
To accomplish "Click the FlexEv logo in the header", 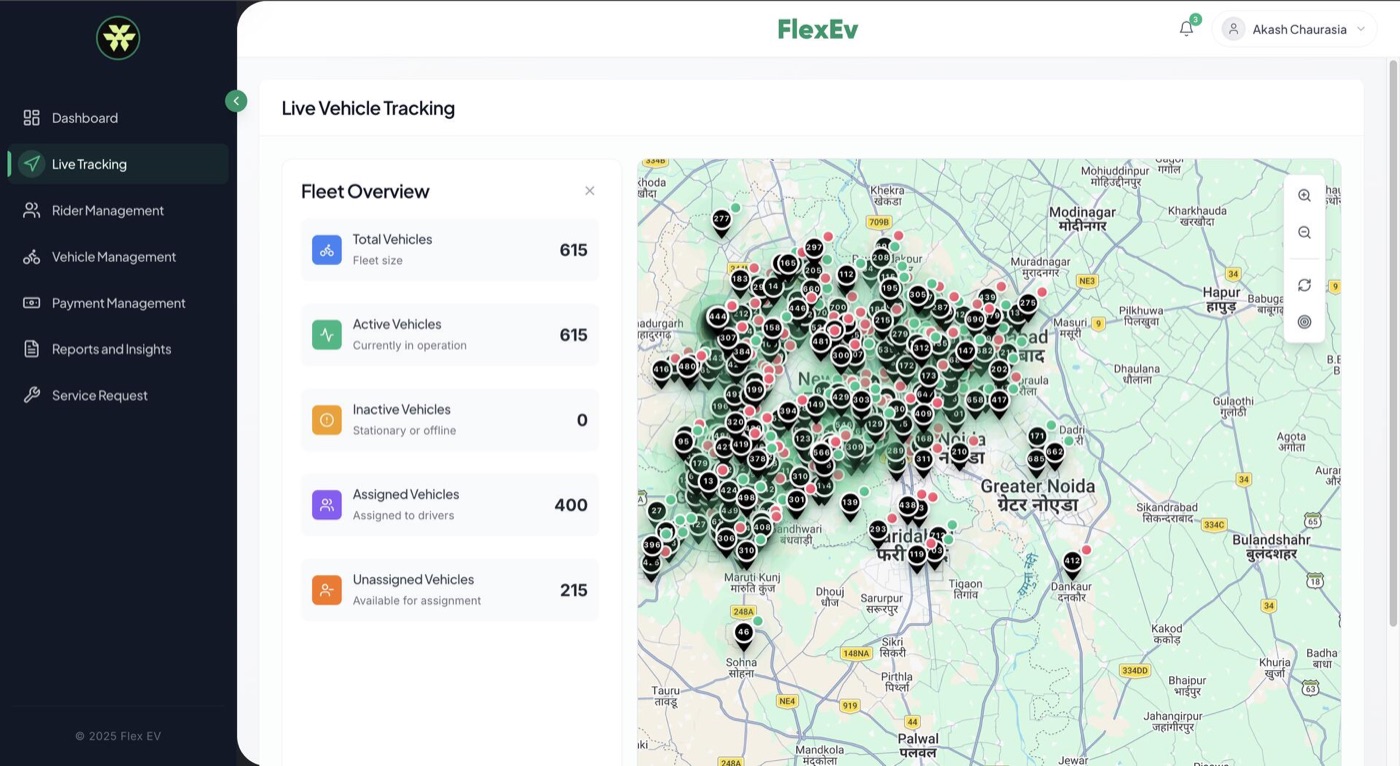I will (x=817, y=28).
